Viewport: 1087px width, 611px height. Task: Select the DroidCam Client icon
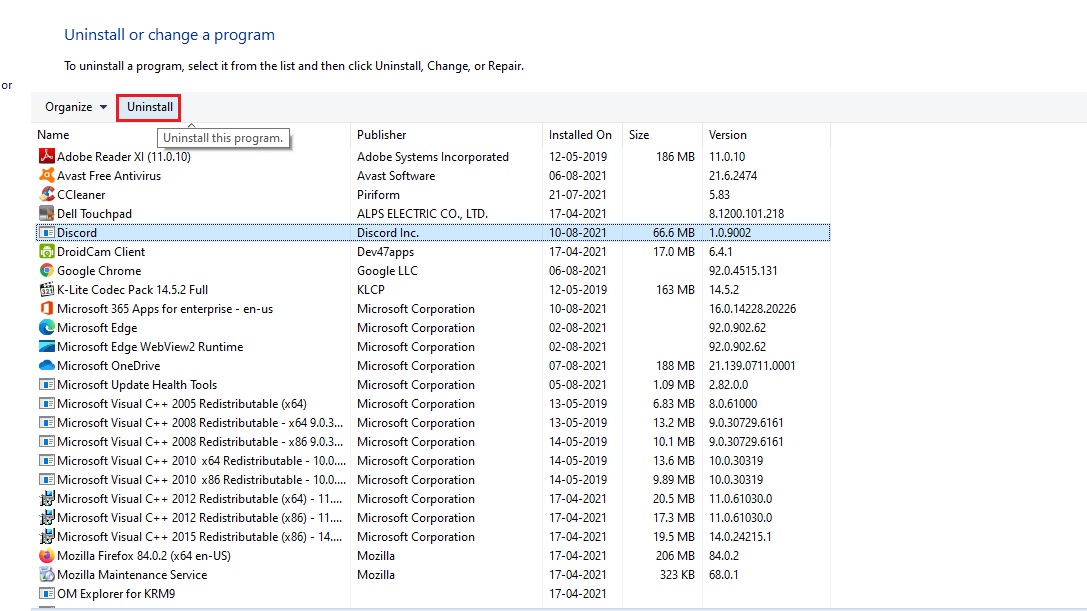[x=46, y=251]
